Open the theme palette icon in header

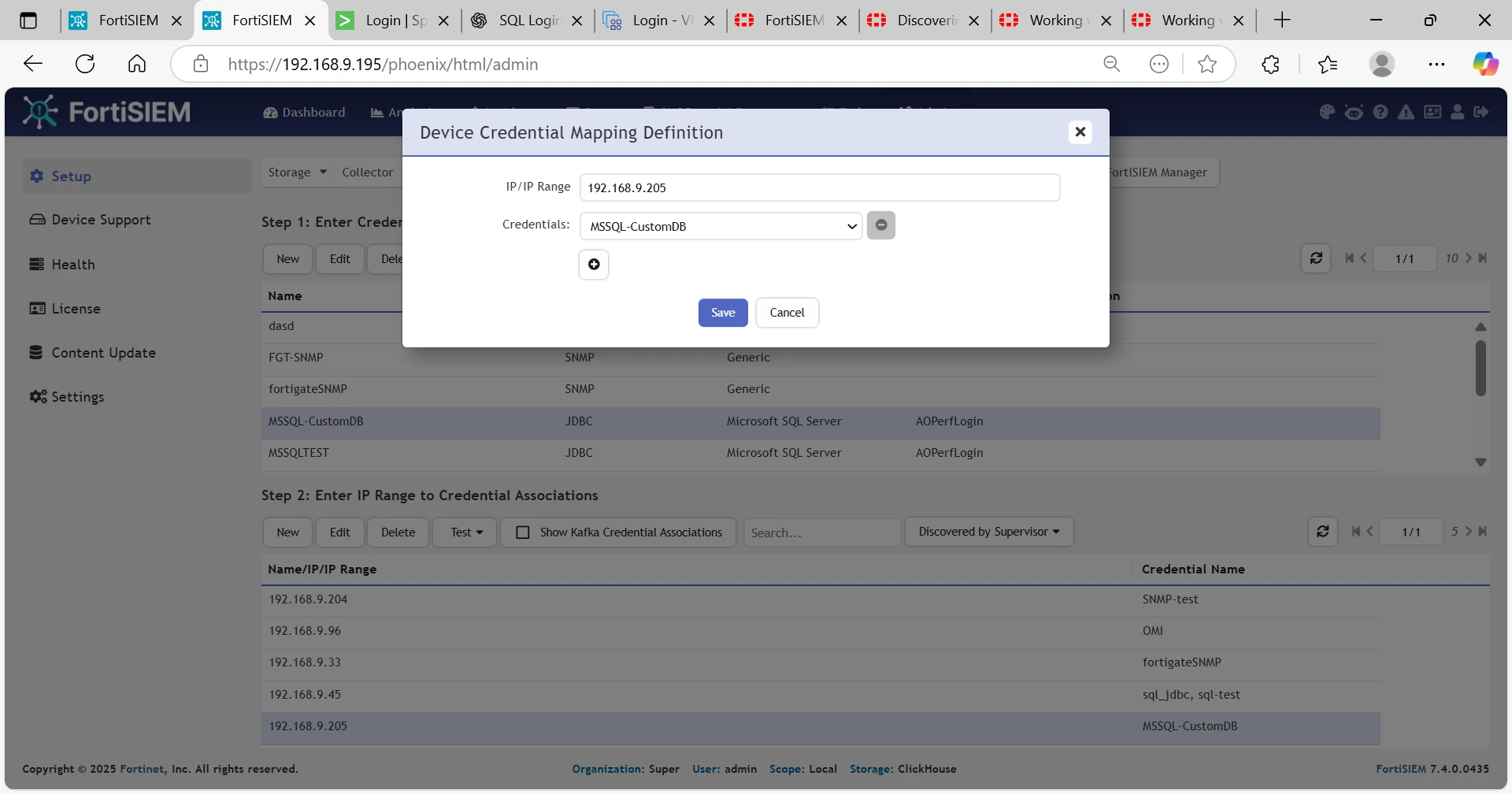click(1327, 112)
